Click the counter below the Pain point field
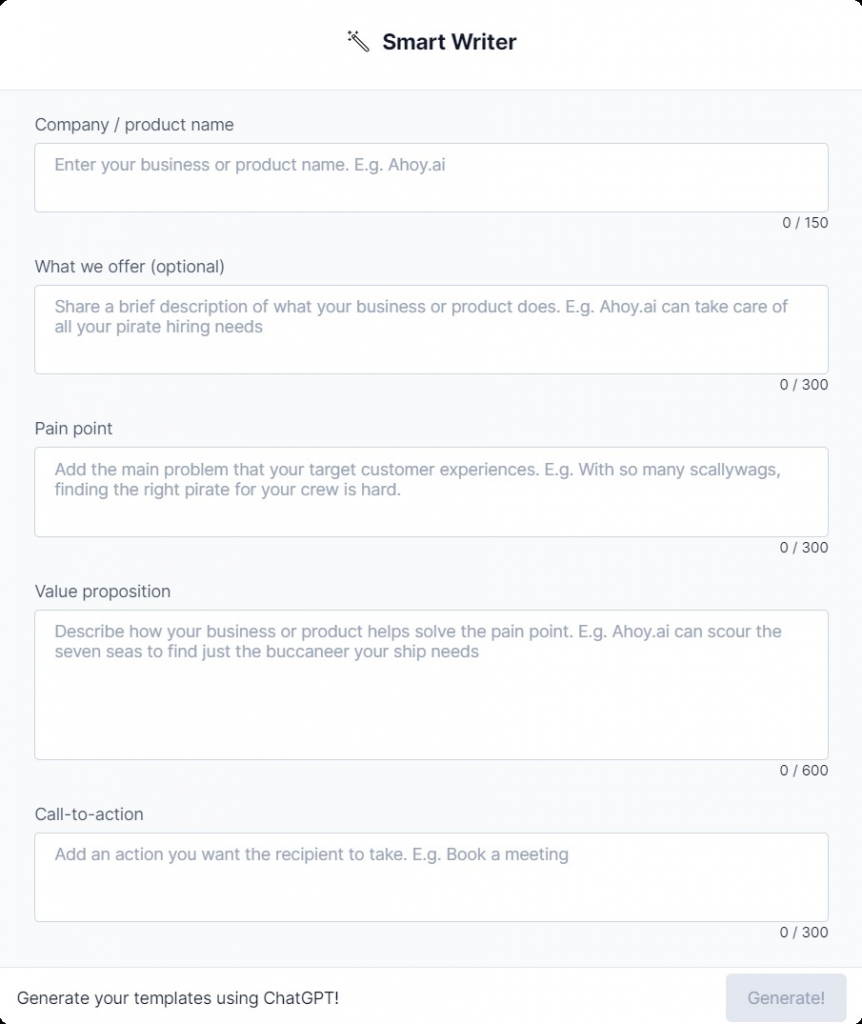Viewport: 862px width, 1024px height. pyautogui.click(x=804, y=547)
